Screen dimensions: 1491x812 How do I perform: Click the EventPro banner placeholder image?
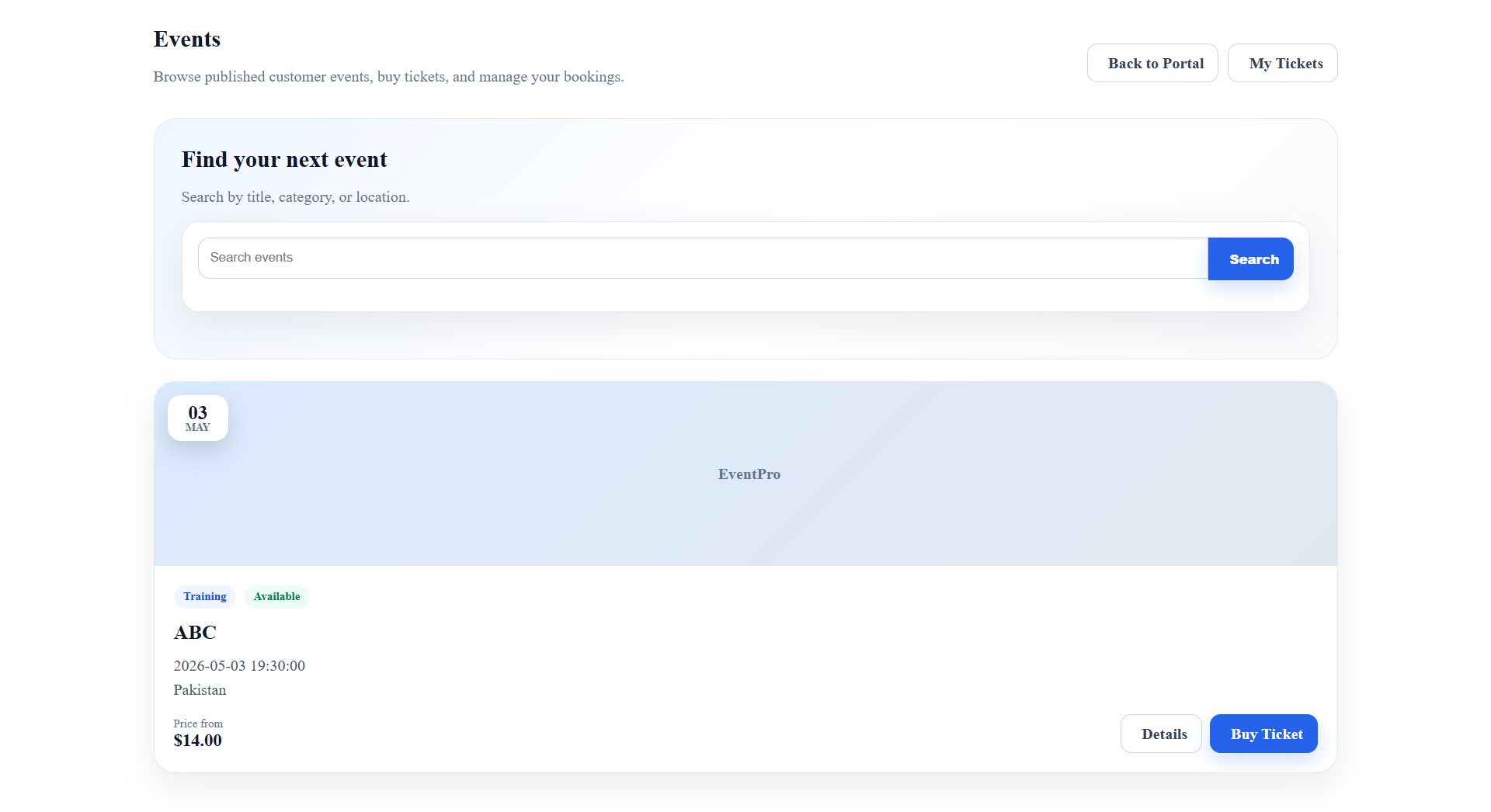click(749, 474)
